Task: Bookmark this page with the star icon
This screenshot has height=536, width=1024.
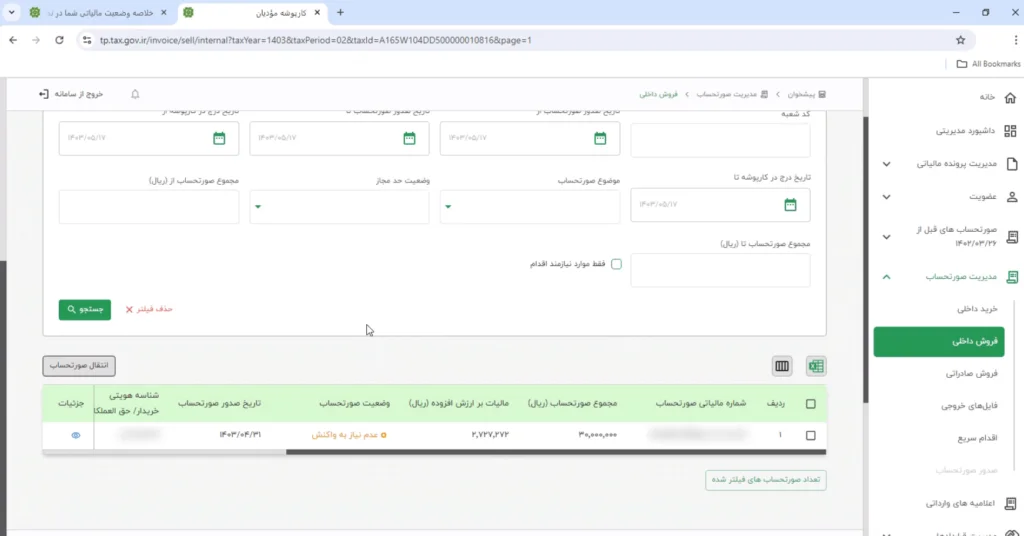Action: 960,40
